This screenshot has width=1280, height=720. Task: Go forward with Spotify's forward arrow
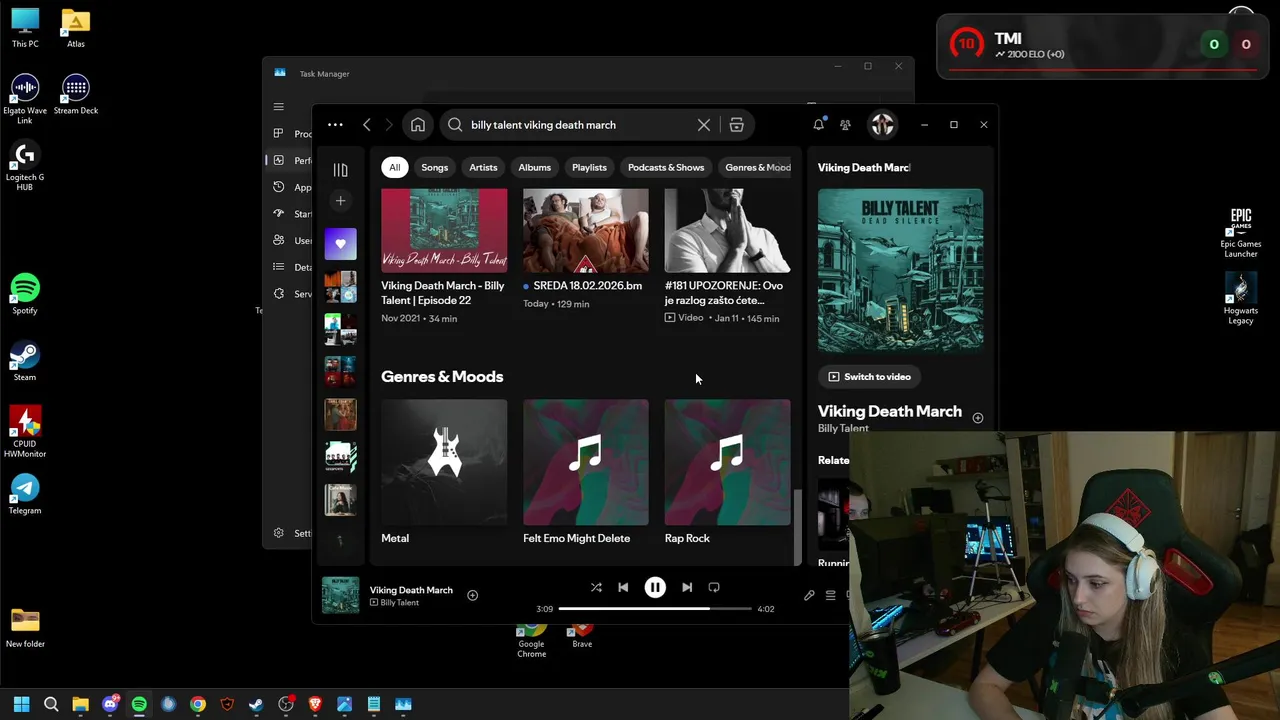(x=389, y=125)
